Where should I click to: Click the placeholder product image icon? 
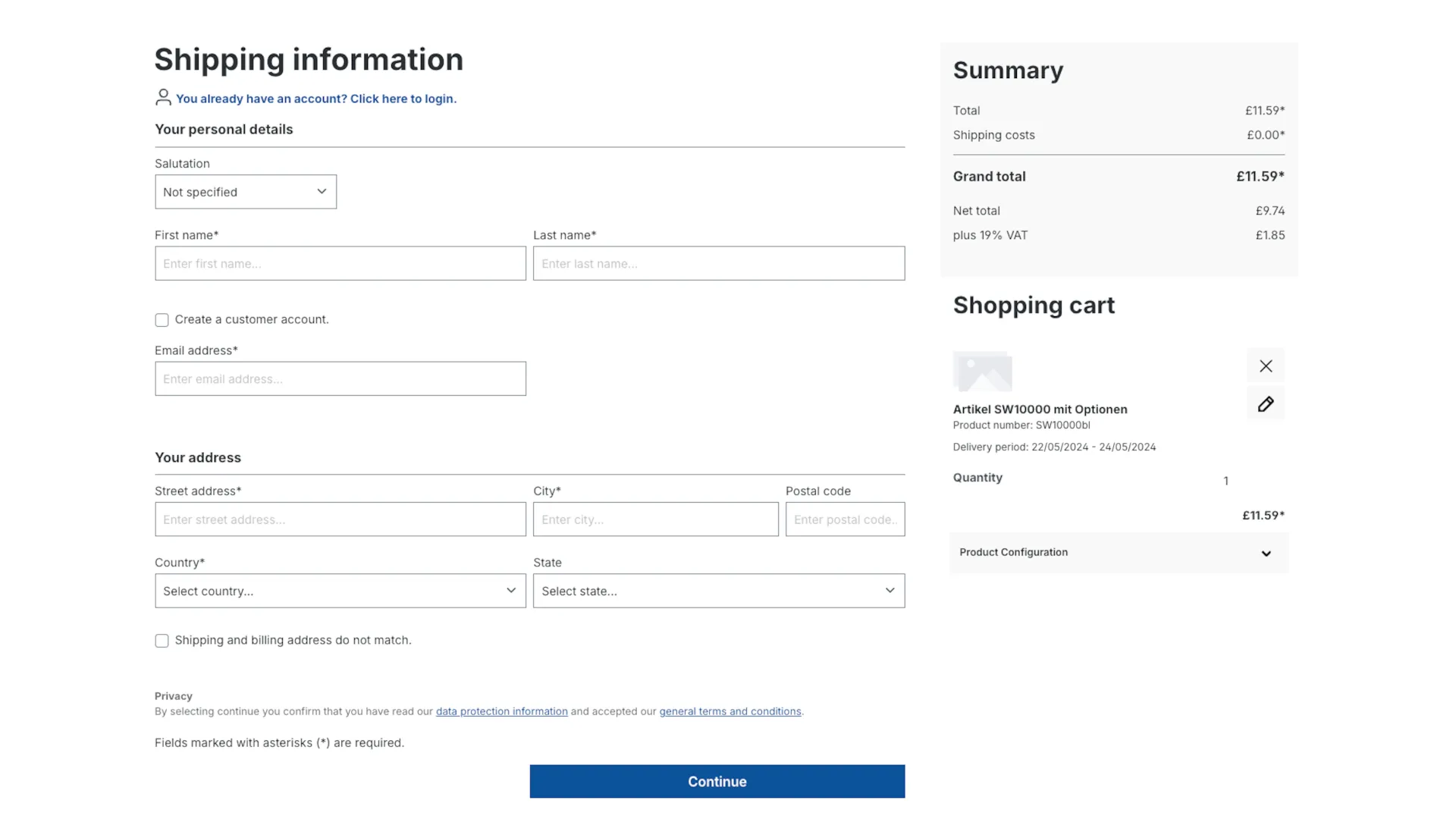[x=982, y=372]
